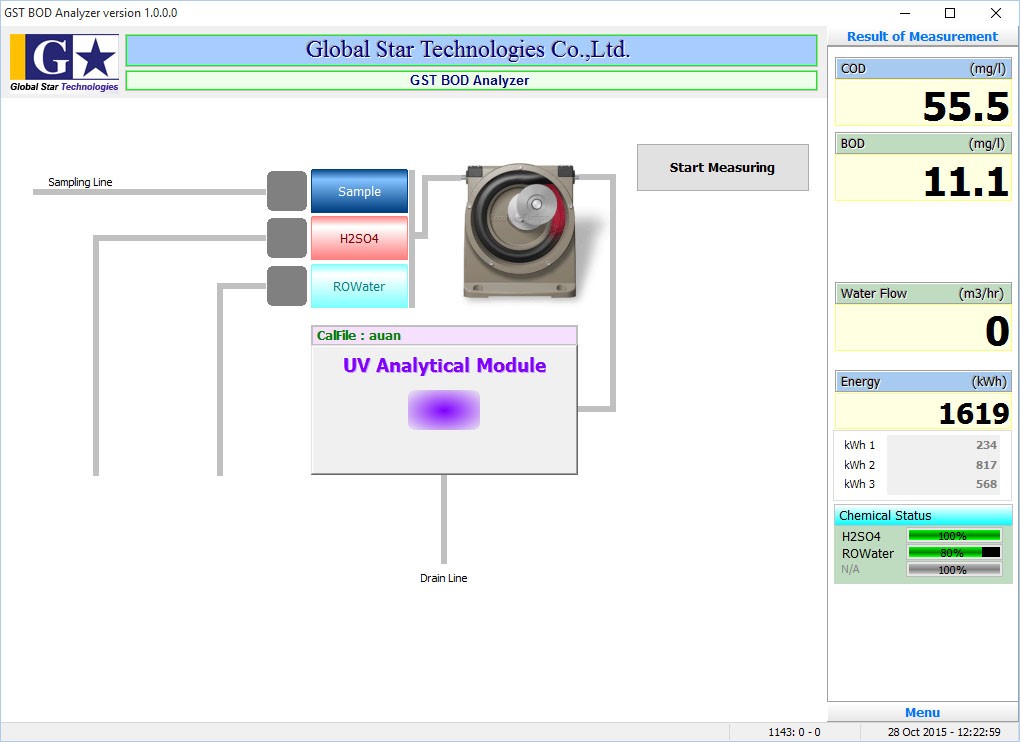Screen dimensions: 1020x742
Task: Click the COD (mg/l) header
Action: pyautogui.click(x=923, y=68)
